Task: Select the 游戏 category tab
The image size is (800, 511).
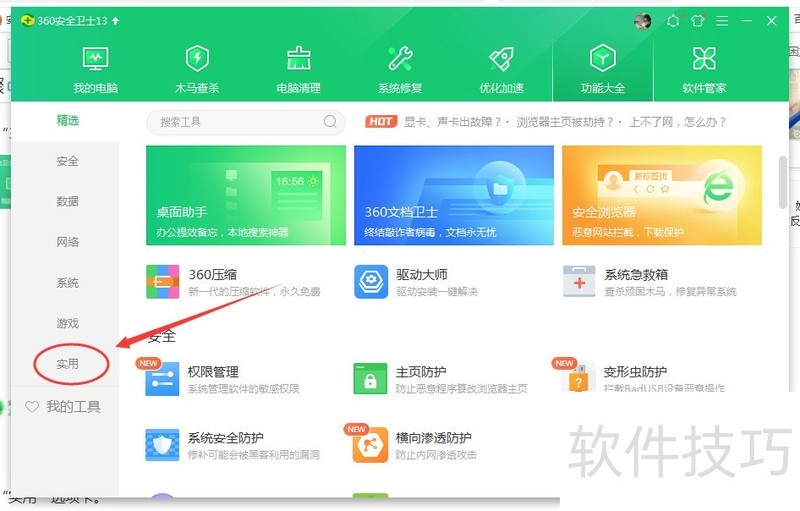Action: pos(67,323)
